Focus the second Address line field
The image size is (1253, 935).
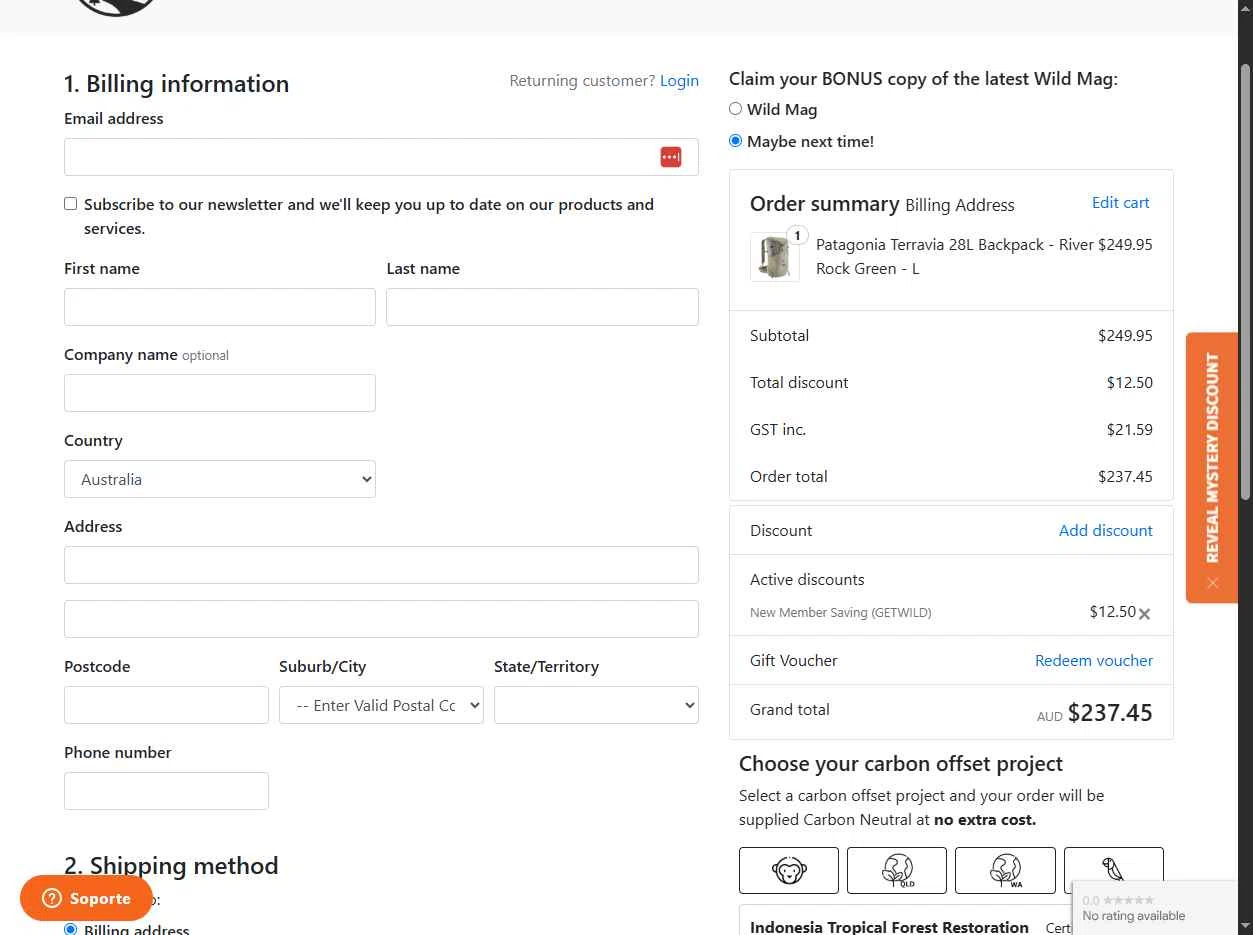tap(381, 619)
